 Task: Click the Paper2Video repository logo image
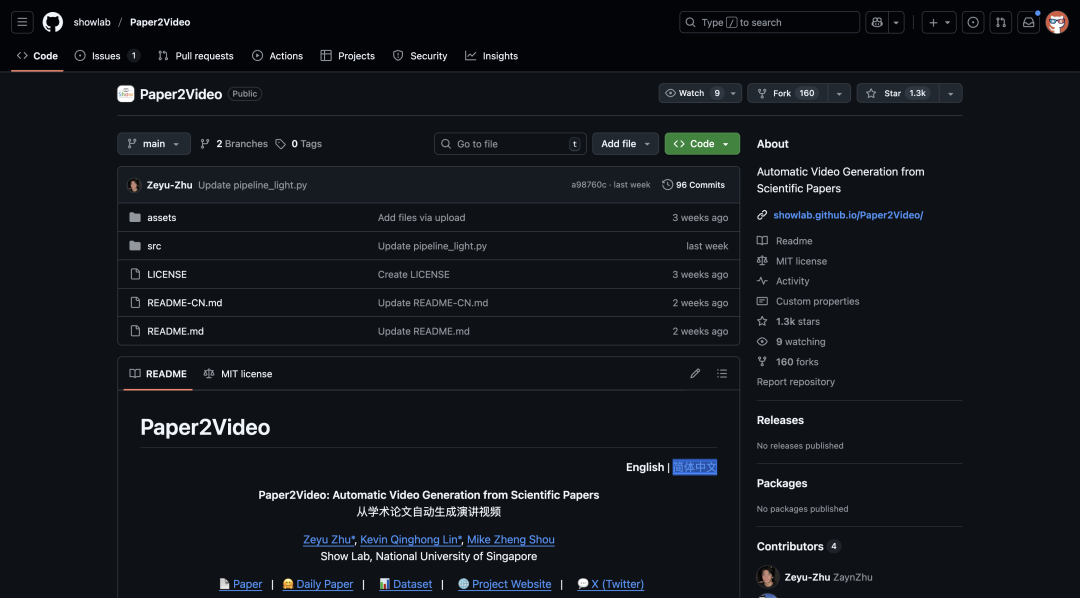125,94
